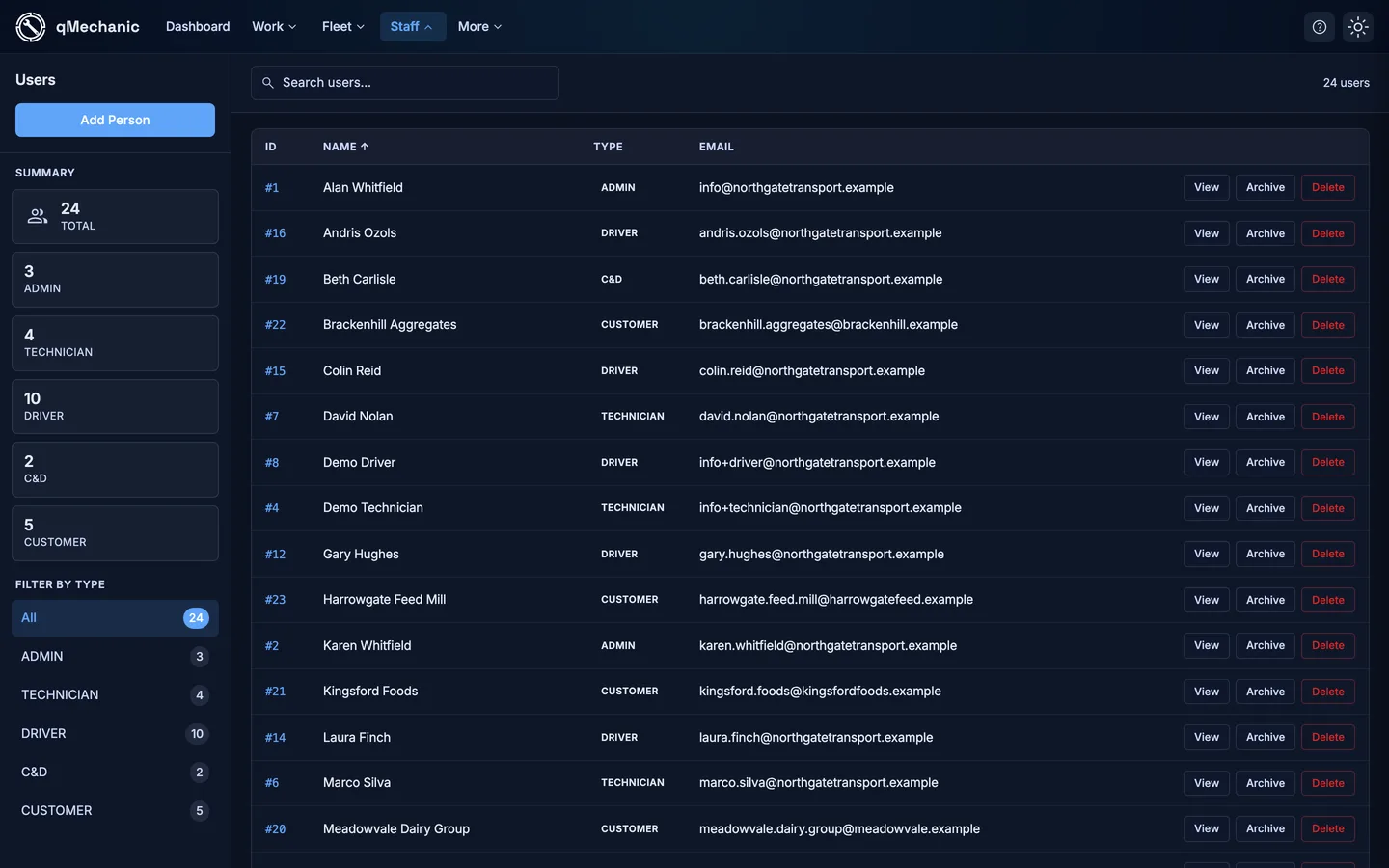View Colin Reid
The height and width of the screenshot is (868, 1389).
(x=1207, y=371)
